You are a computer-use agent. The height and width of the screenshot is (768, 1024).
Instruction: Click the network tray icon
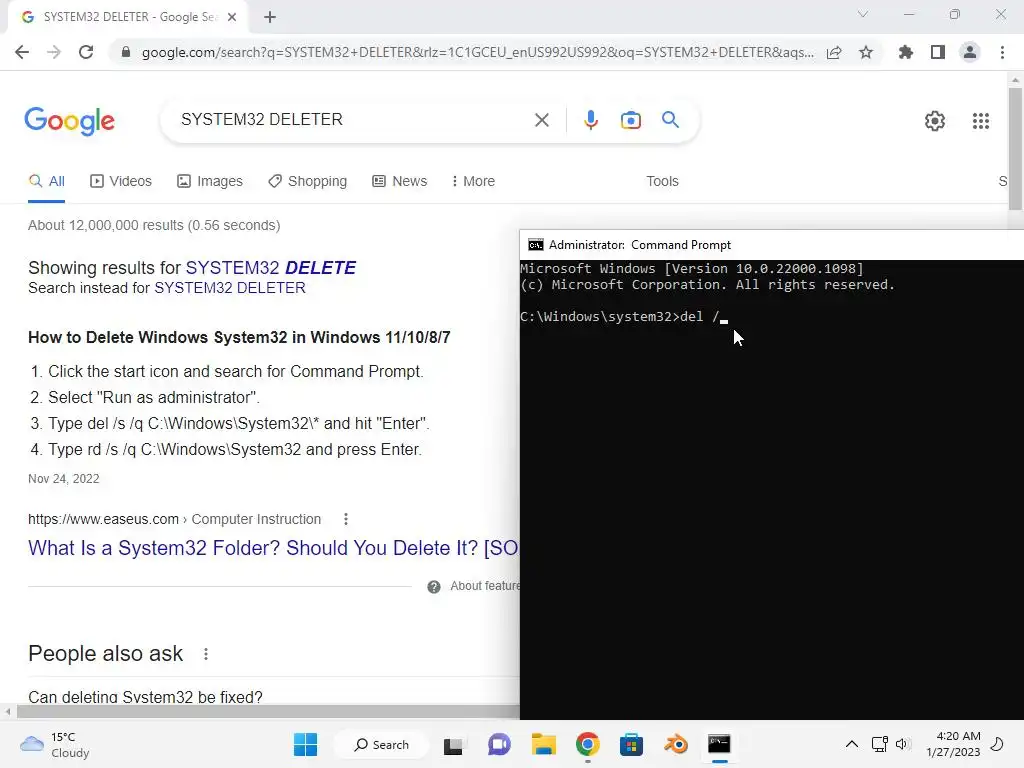point(879,744)
